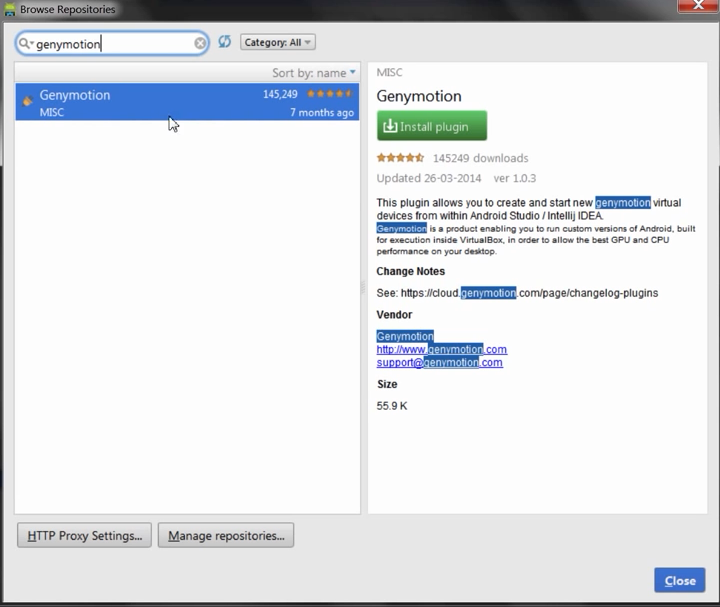Click the support@genymotion.com email link

tap(439, 363)
